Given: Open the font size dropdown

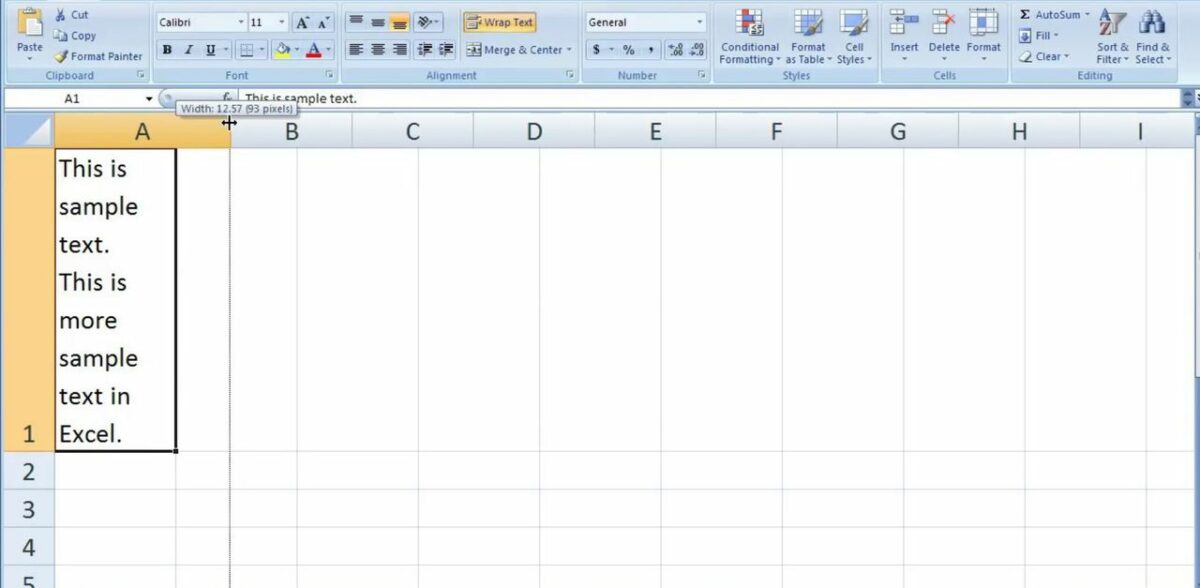Looking at the screenshot, I should coord(281,21).
